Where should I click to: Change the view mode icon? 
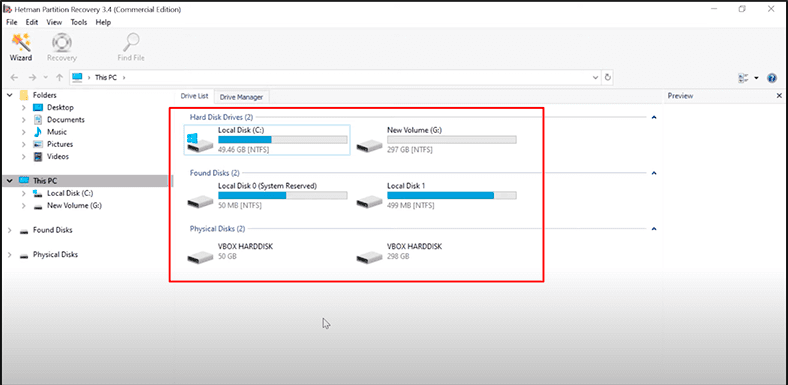click(x=743, y=78)
